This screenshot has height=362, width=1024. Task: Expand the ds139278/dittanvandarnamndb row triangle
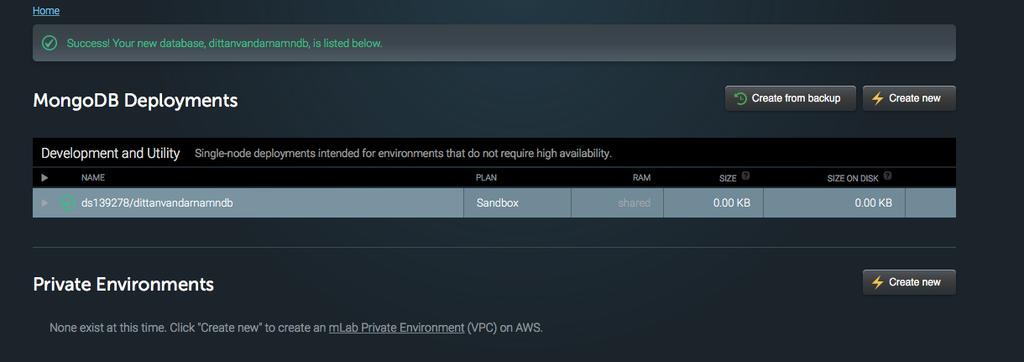coord(45,203)
